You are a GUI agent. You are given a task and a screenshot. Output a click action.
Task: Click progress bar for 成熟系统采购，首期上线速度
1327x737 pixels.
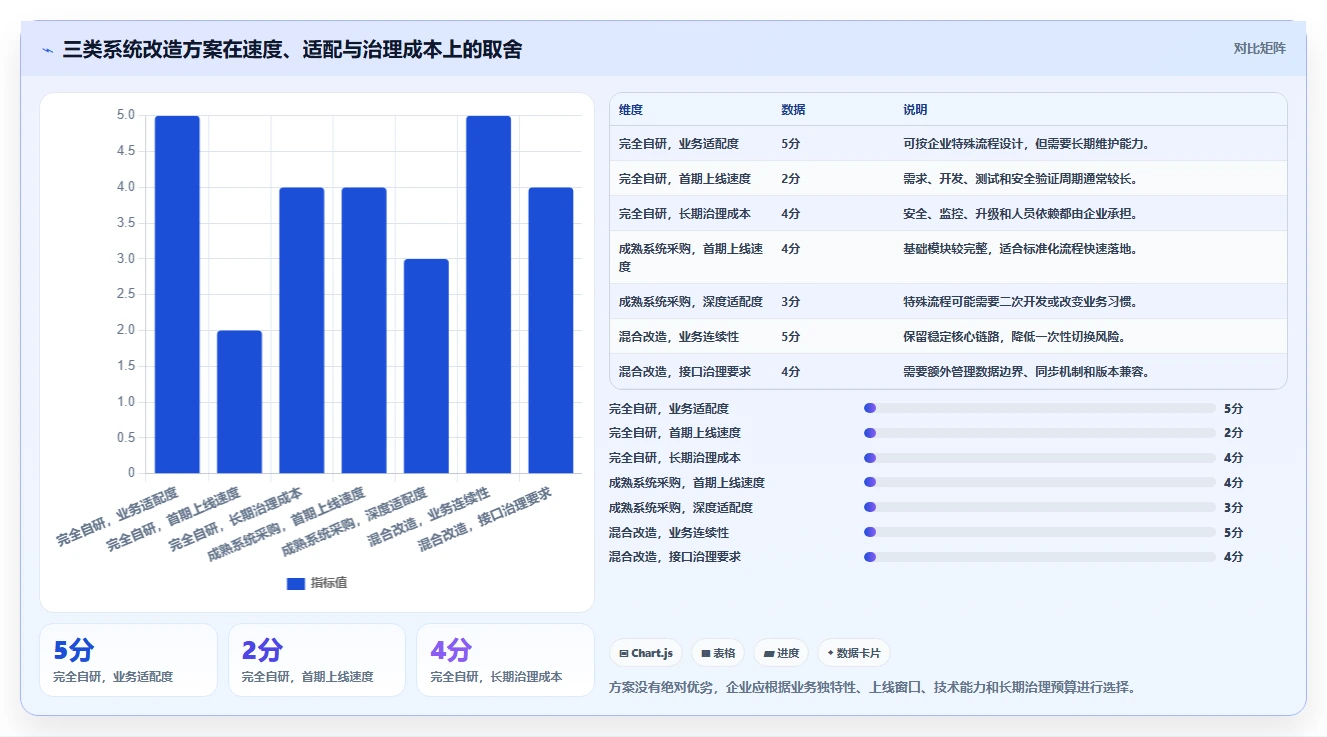[1040, 483]
